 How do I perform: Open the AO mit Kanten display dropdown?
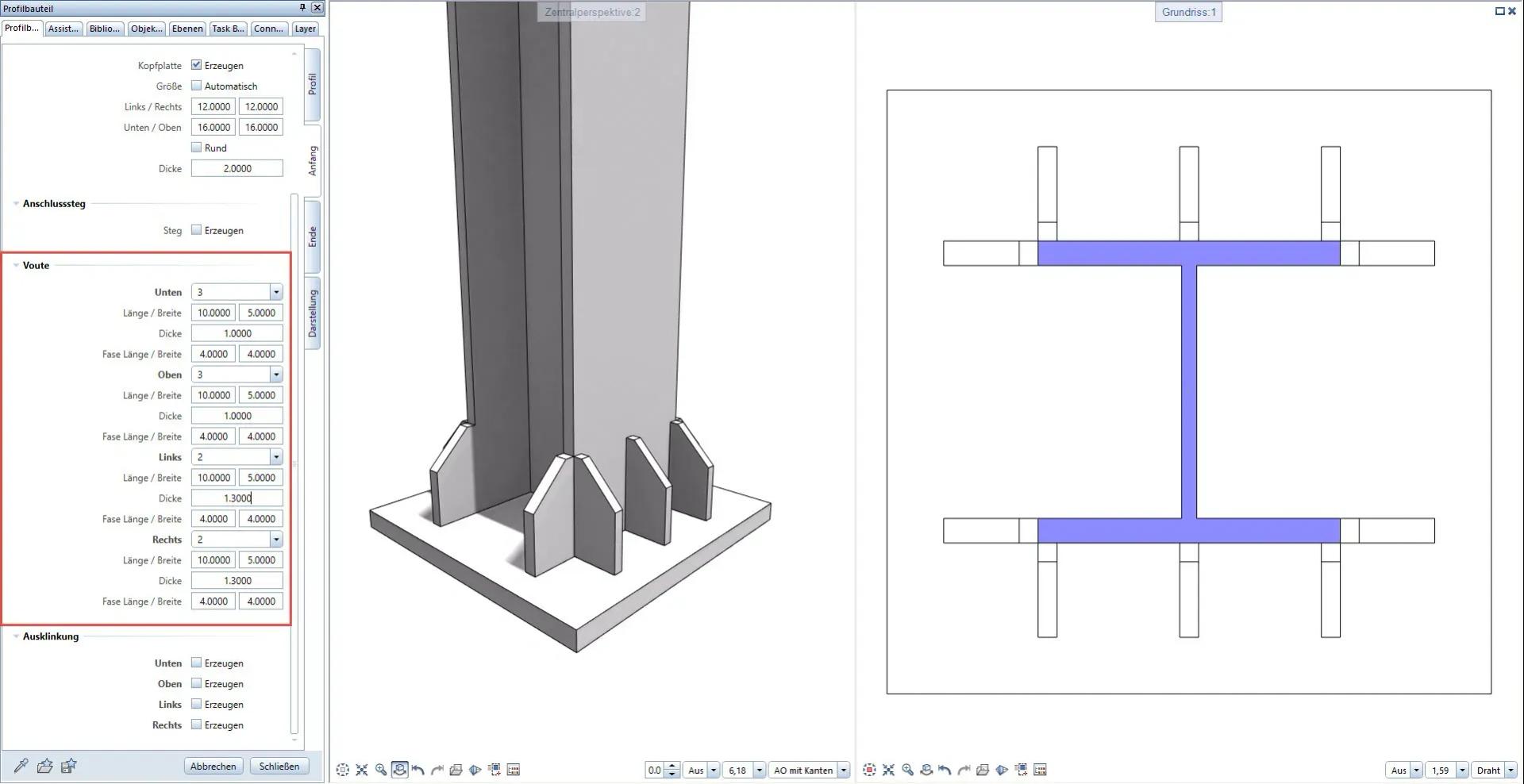(x=843, y=770)
